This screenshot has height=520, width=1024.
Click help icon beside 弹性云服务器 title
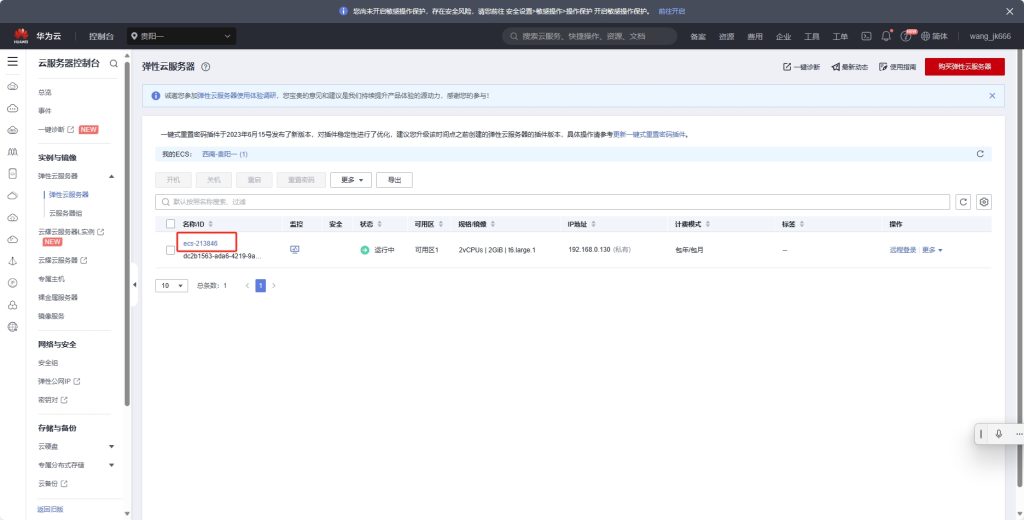tap(206, 67)
